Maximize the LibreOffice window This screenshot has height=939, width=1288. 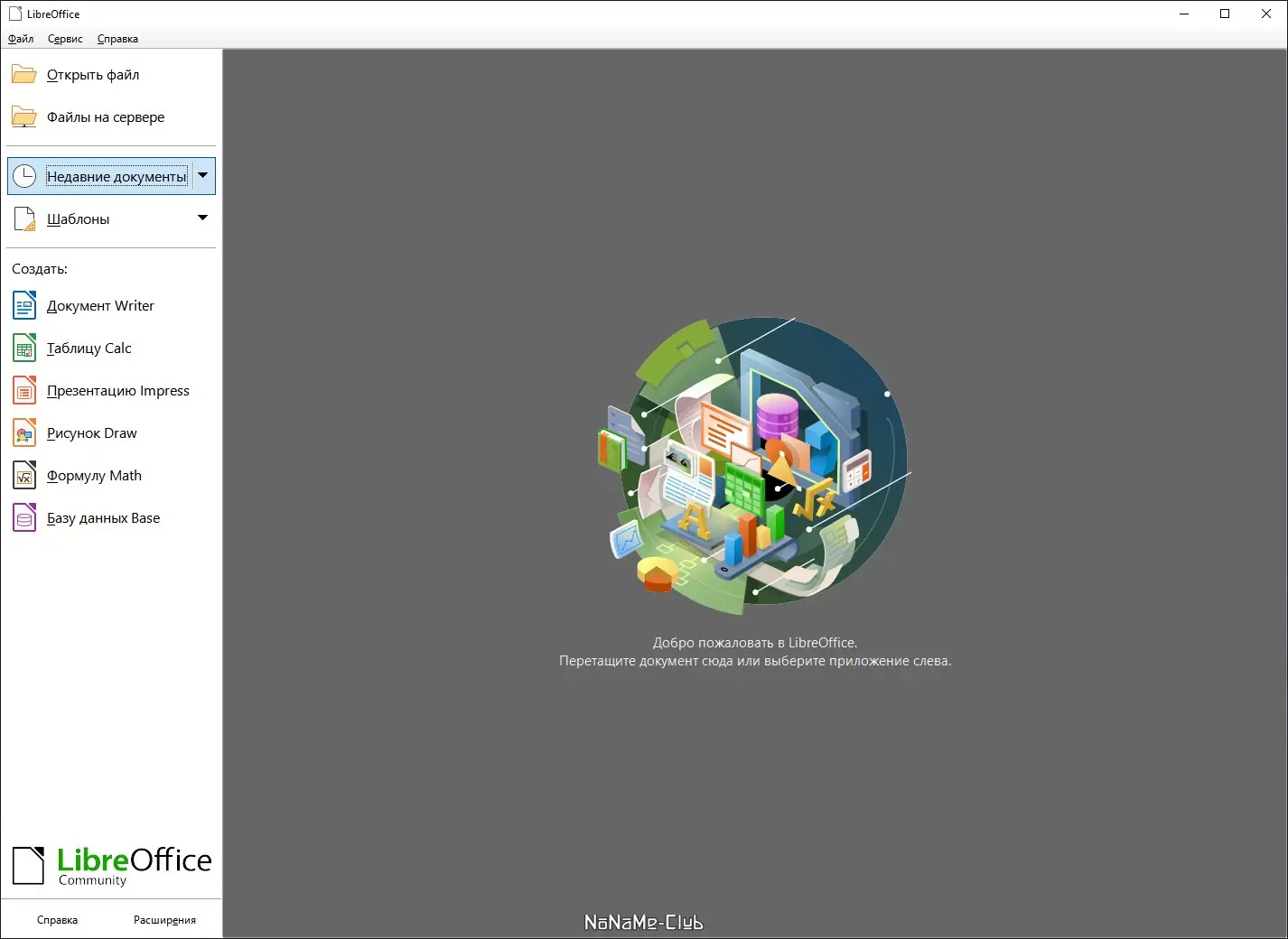[x=1225, y=14]
